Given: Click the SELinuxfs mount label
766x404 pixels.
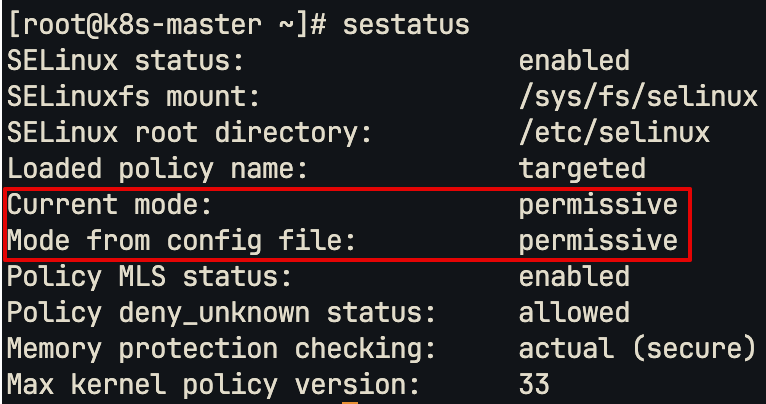Looking at the screenshot, I should (x=133, y=97).
